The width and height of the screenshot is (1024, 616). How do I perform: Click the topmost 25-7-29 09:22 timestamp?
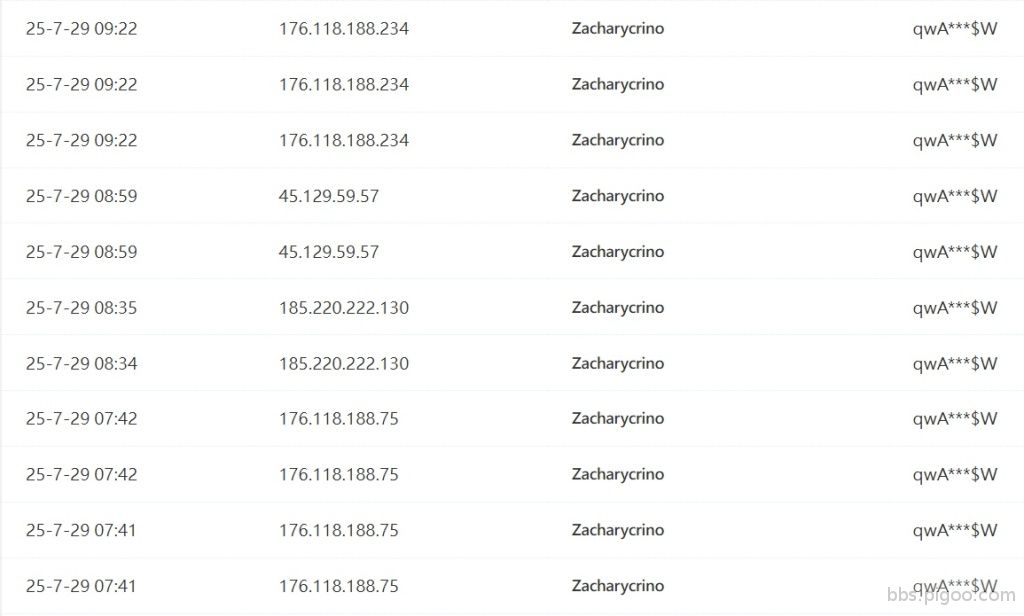point(82,29)
